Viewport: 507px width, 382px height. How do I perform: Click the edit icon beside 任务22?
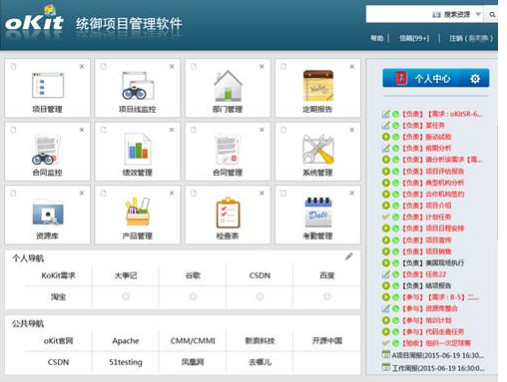[386, 274]
